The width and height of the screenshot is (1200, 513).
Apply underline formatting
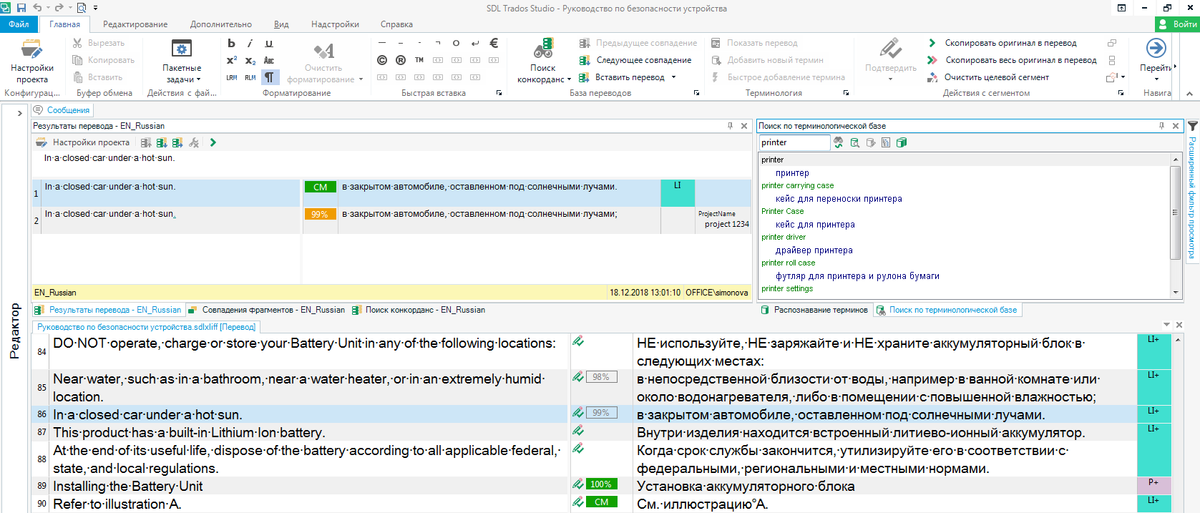[269, 44]
